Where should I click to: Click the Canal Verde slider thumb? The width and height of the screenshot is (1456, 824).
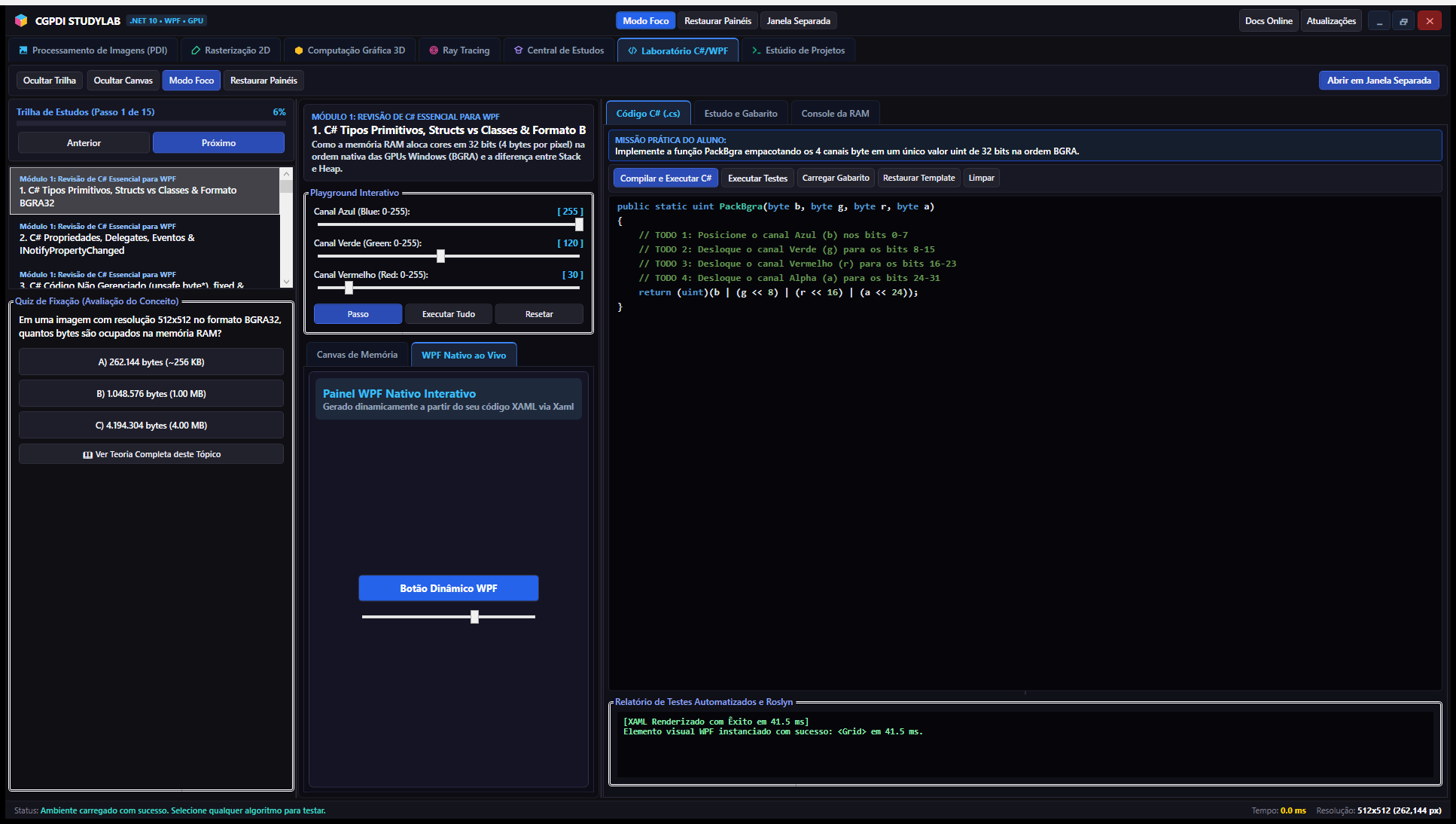point(441,256)
